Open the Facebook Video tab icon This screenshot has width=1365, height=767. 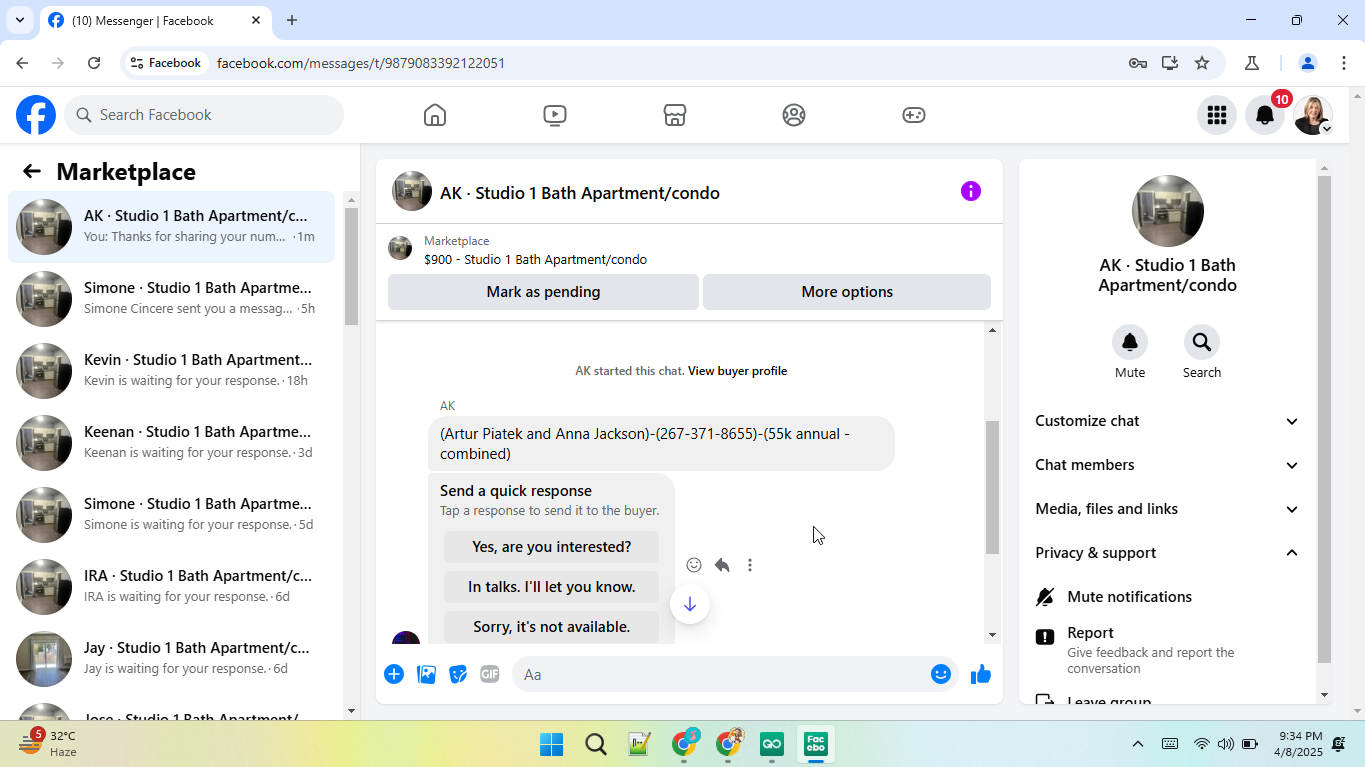(555, 115)
